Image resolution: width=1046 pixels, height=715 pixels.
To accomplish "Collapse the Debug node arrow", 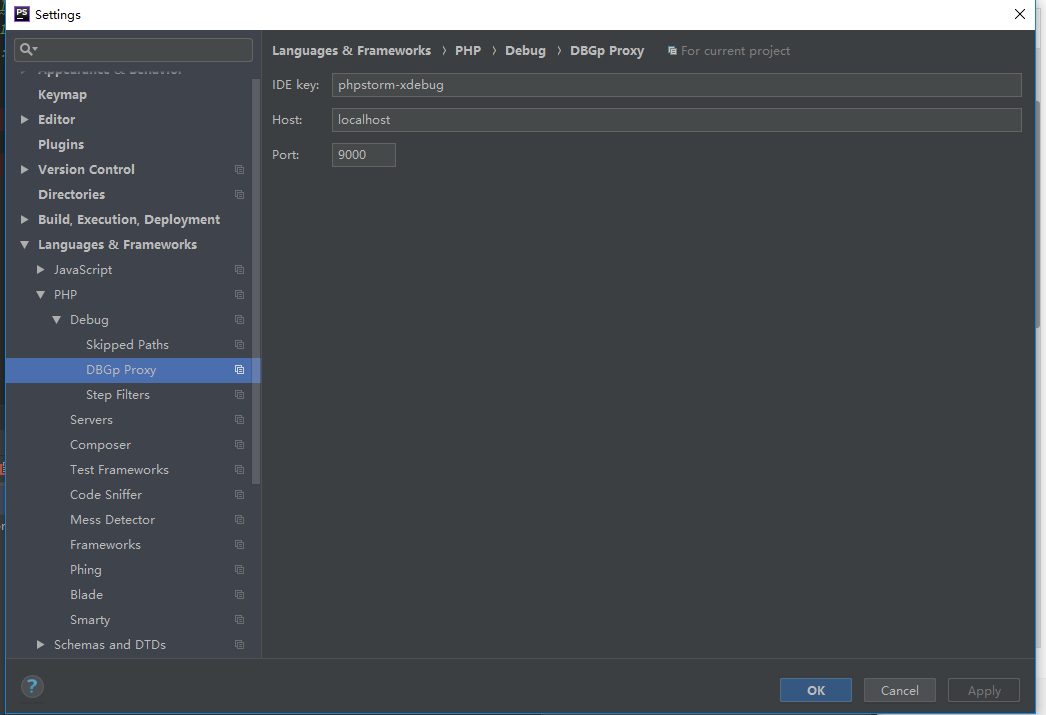I will (57, 319).
